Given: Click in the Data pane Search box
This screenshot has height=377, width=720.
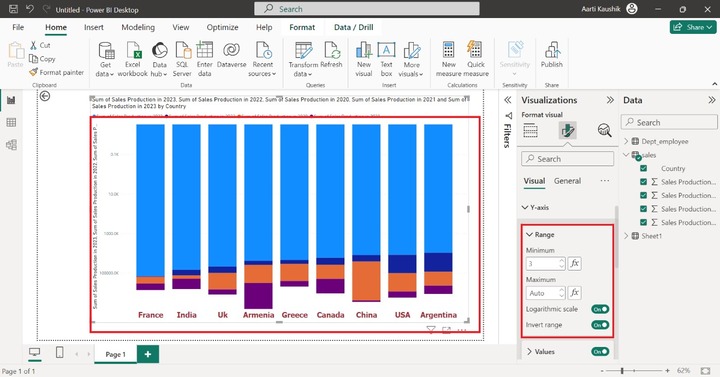Looking at the screenshot, I should [x=669, y=122].
